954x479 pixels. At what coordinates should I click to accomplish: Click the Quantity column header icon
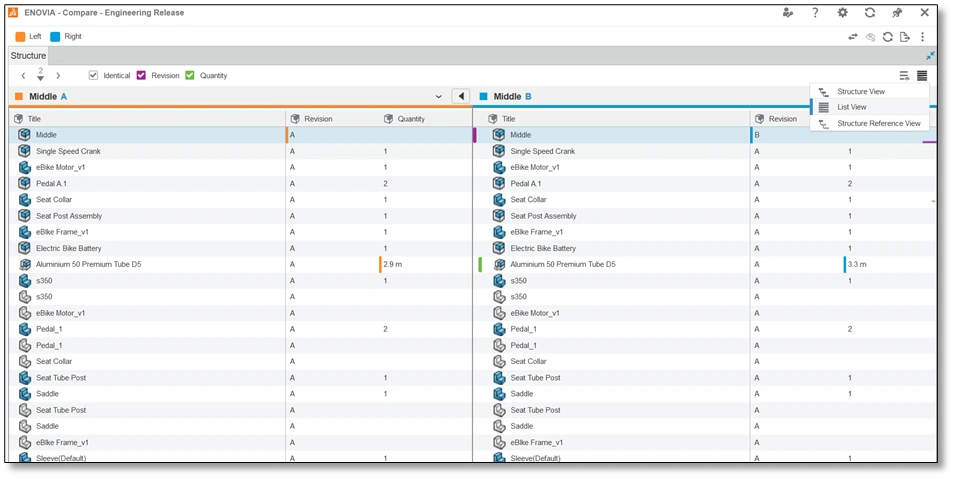388,119
